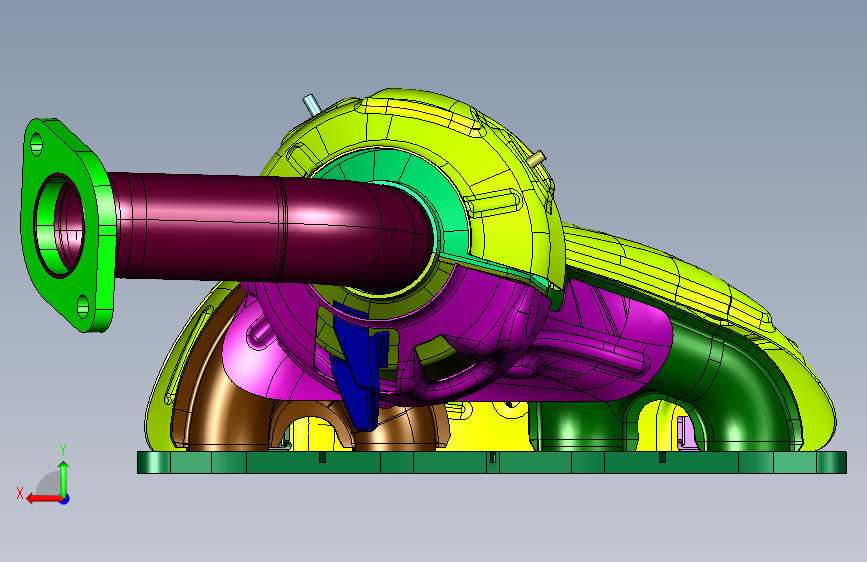This screenshot has width=867, height=562.
Task: Select the light blue pin on top
Action: point(311,104)
